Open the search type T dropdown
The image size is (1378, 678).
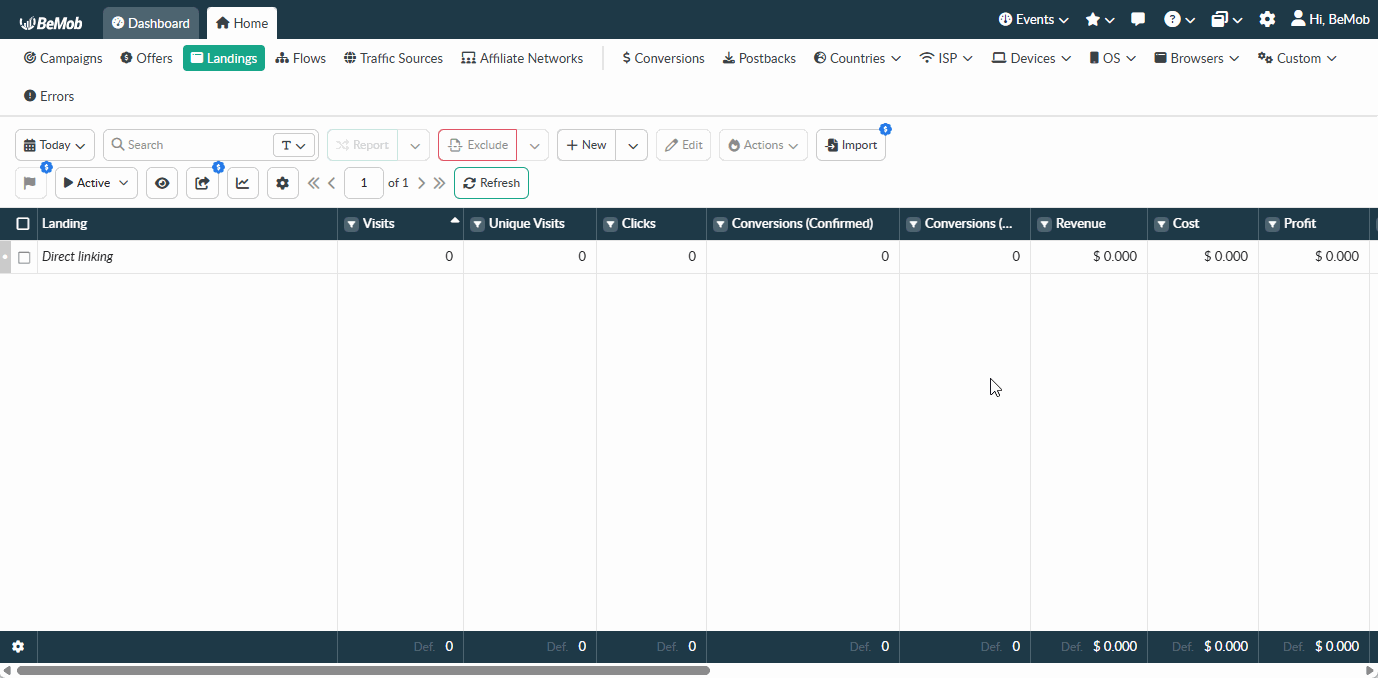pyautogui.click(x=293, y=145)
